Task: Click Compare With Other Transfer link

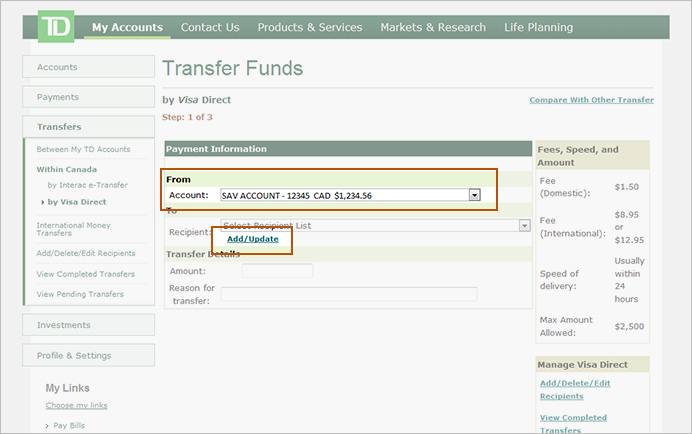Action: point(591,100)
